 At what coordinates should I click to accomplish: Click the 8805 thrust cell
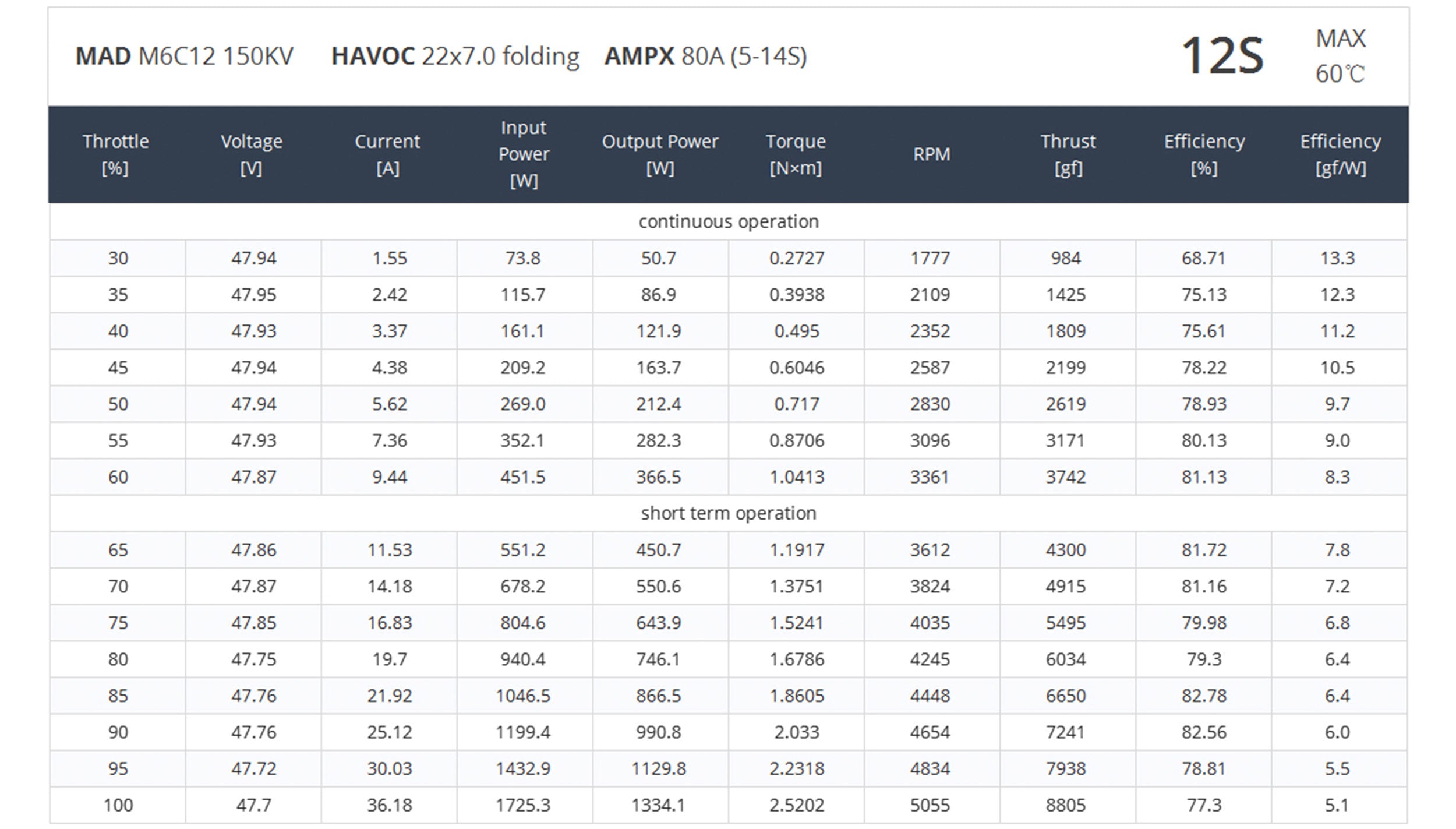[x=1065, y=805]
